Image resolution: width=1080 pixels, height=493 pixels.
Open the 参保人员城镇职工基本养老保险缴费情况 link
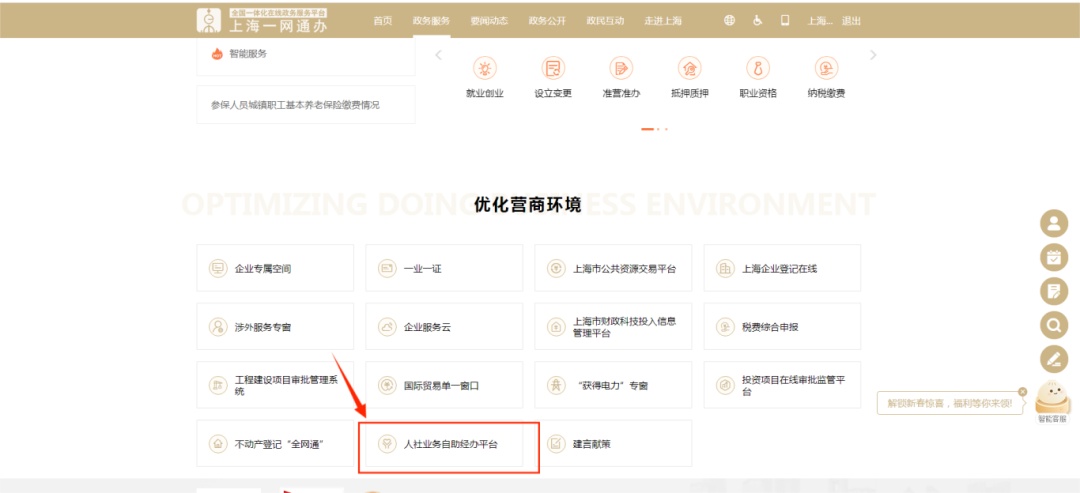point(306,105)
